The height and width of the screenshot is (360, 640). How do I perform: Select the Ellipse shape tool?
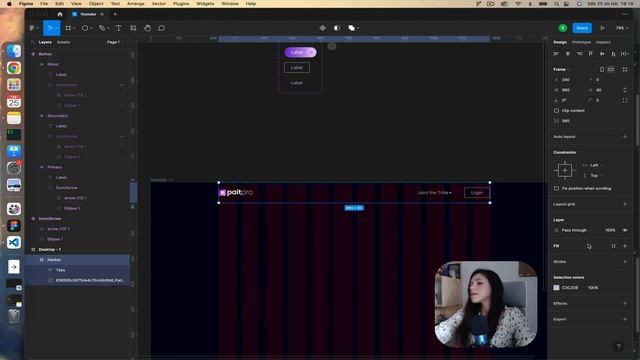[x=85, y=28]
